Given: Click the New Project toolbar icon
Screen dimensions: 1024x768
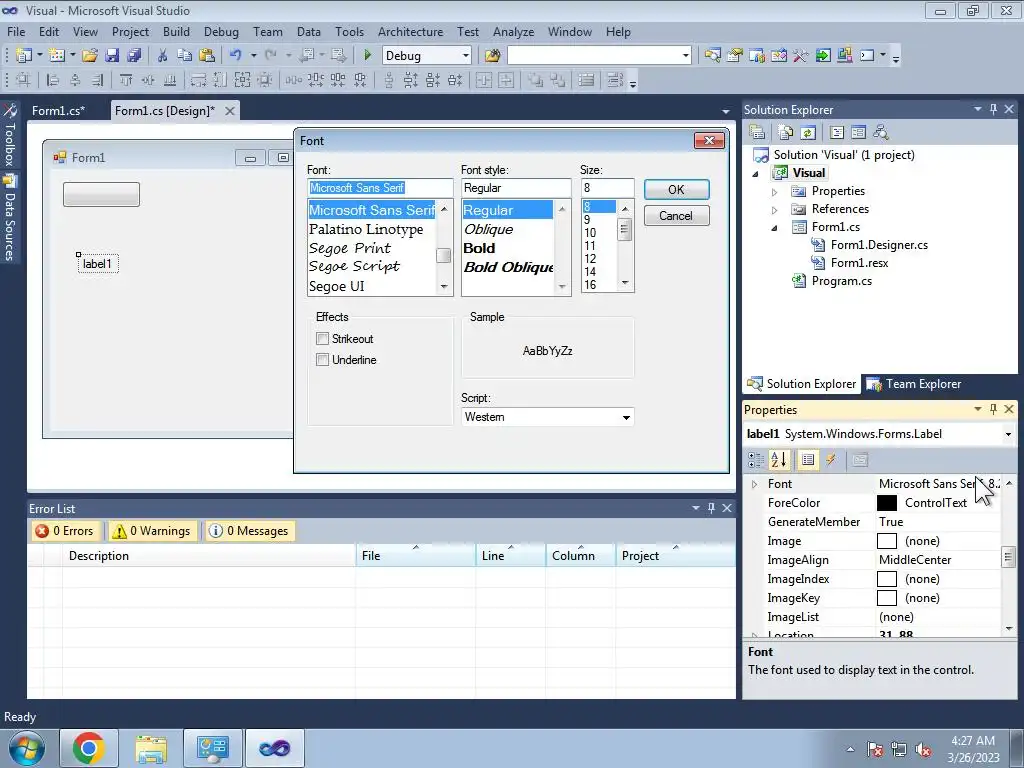Looking at the screenshot, I should point(24,56).
